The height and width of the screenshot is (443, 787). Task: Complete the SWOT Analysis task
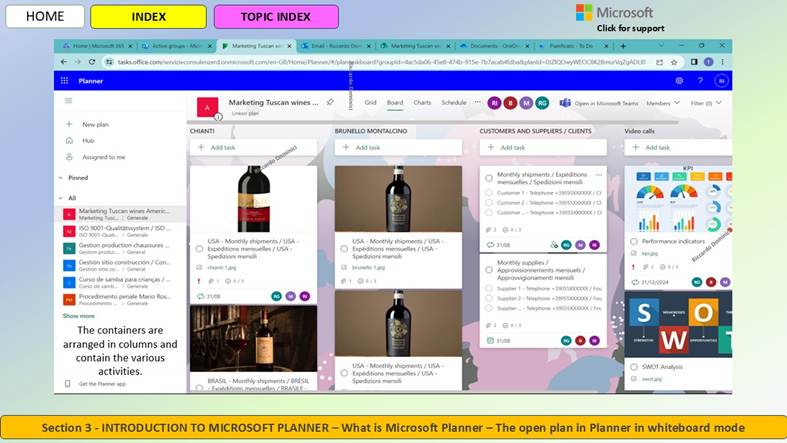[634, 367]
